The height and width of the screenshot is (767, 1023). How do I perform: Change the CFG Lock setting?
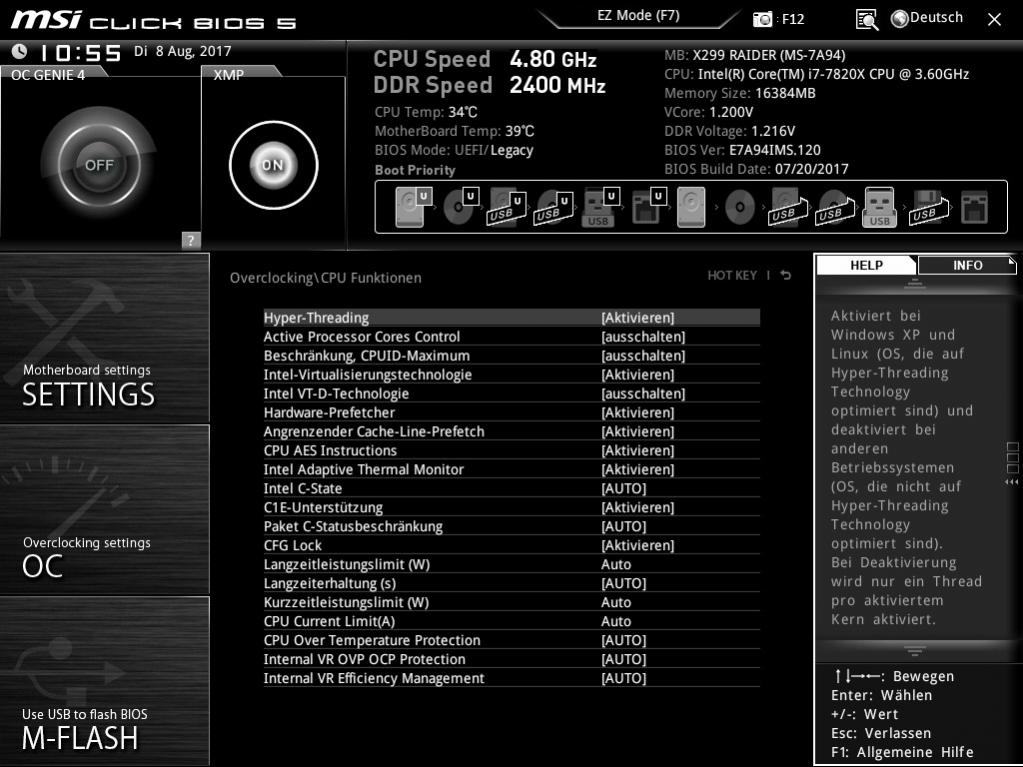[x=512, y=545]
